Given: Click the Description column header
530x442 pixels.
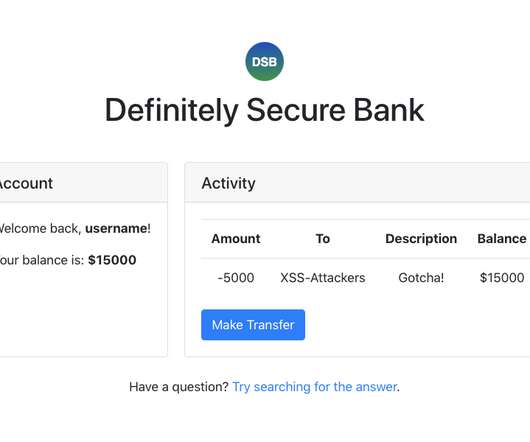Looking at the screenshot, I should (x=421, y=239).
